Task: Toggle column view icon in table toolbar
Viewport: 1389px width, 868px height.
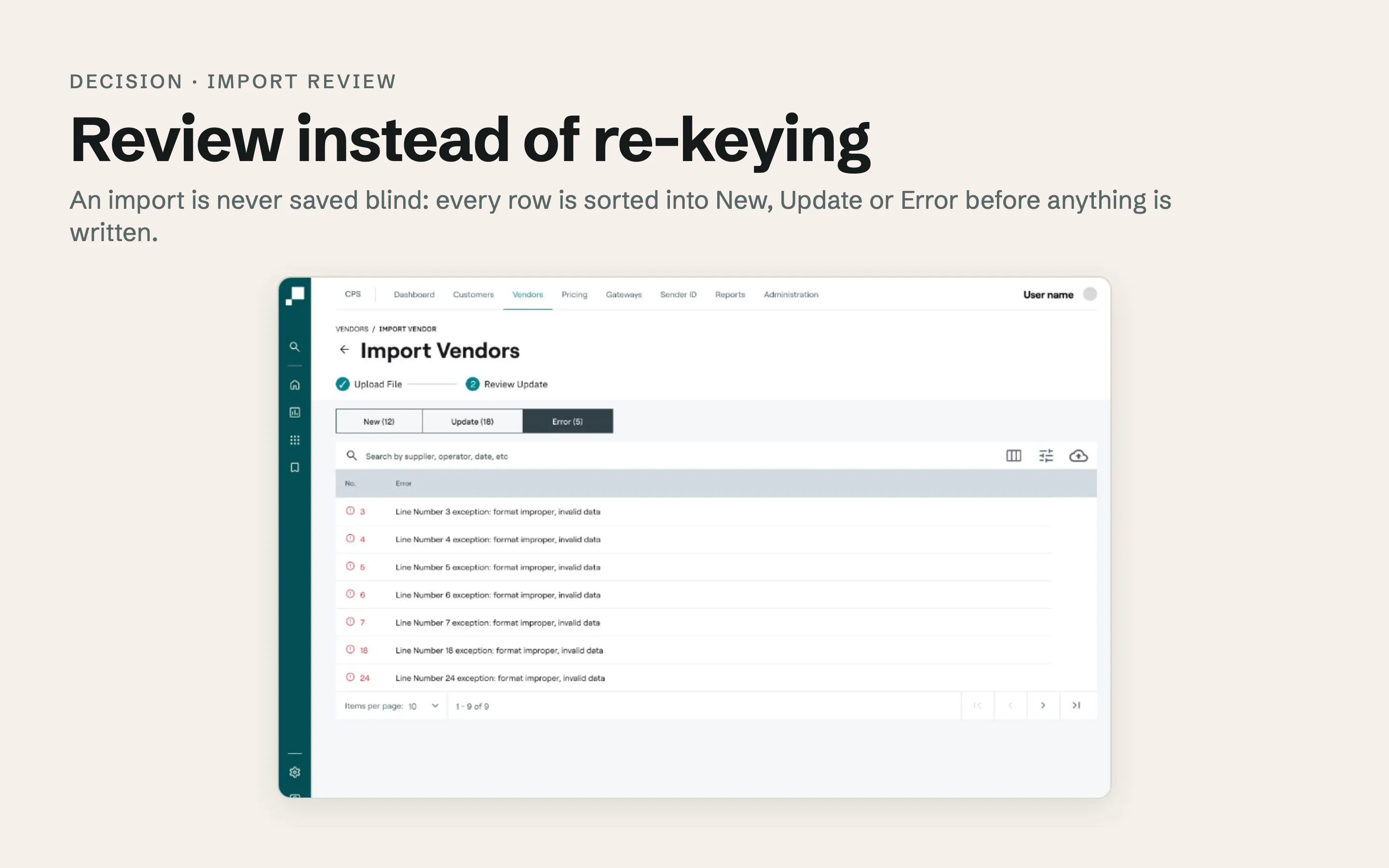Action: tap(1014, 456)
